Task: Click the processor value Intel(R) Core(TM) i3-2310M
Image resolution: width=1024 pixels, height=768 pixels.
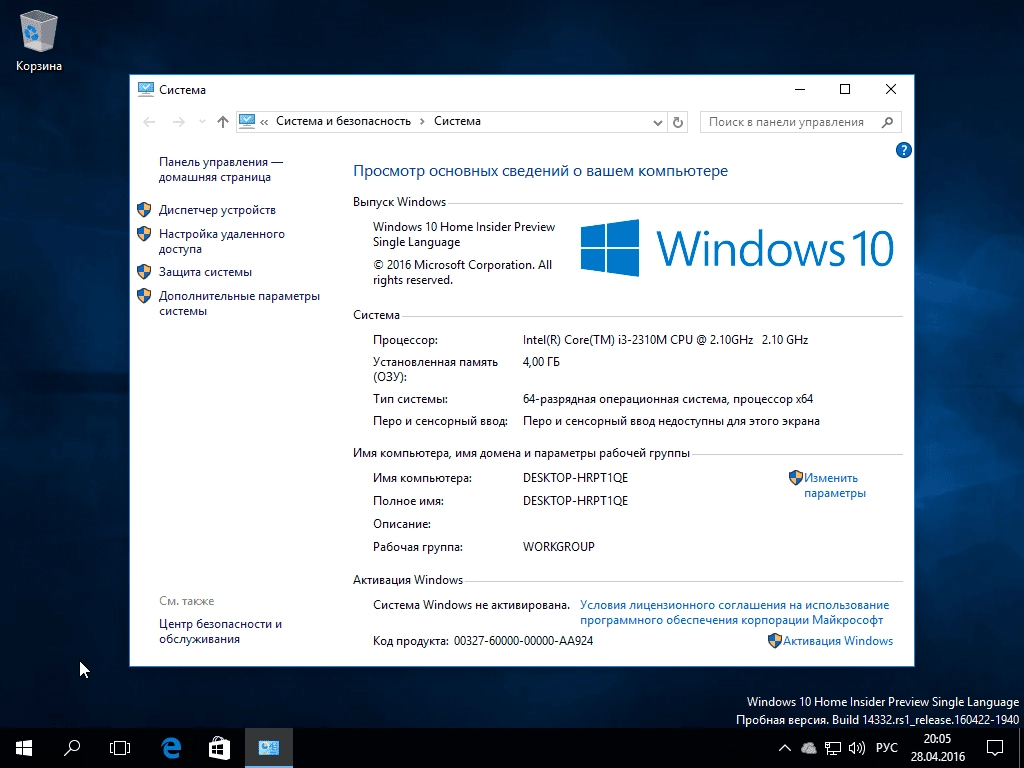Action: click(x=665, y=340)
